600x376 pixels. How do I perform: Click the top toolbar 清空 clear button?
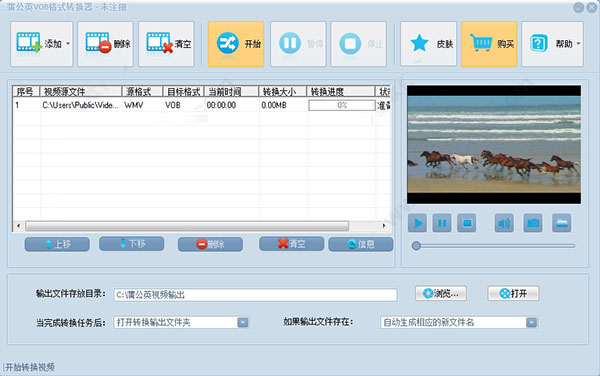coord(166,44)
